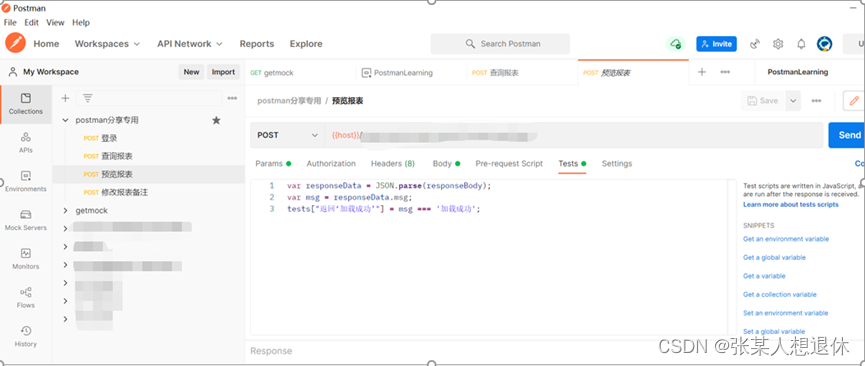Open the user avatar menu
Viewport: 865px width, 366px height.
tap(824, 44)
